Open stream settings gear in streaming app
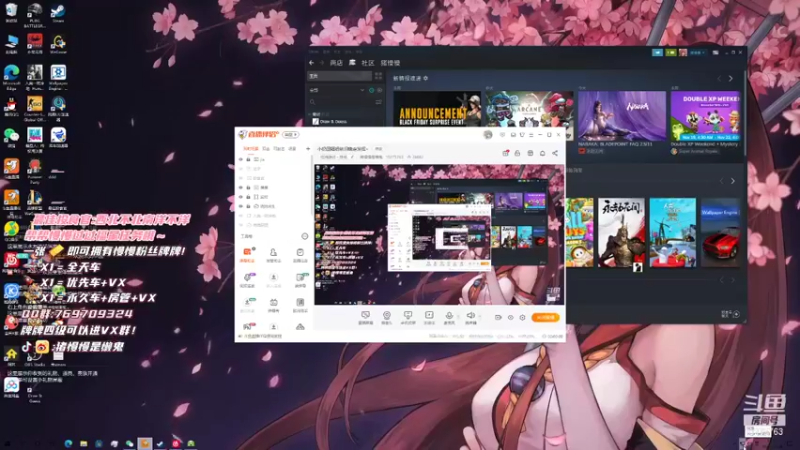 (522, 317)
